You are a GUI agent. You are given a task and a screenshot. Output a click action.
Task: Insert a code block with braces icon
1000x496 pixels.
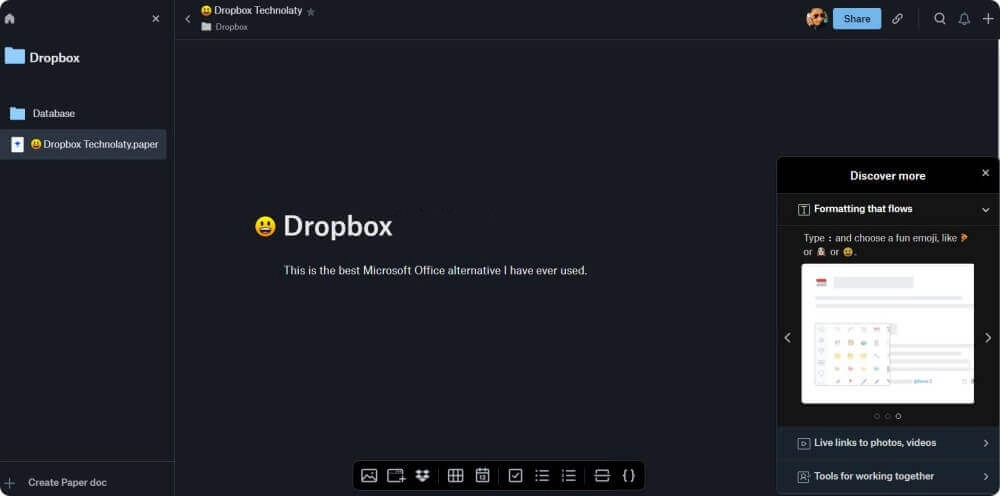pyautogui.click(x=628, y=476)
